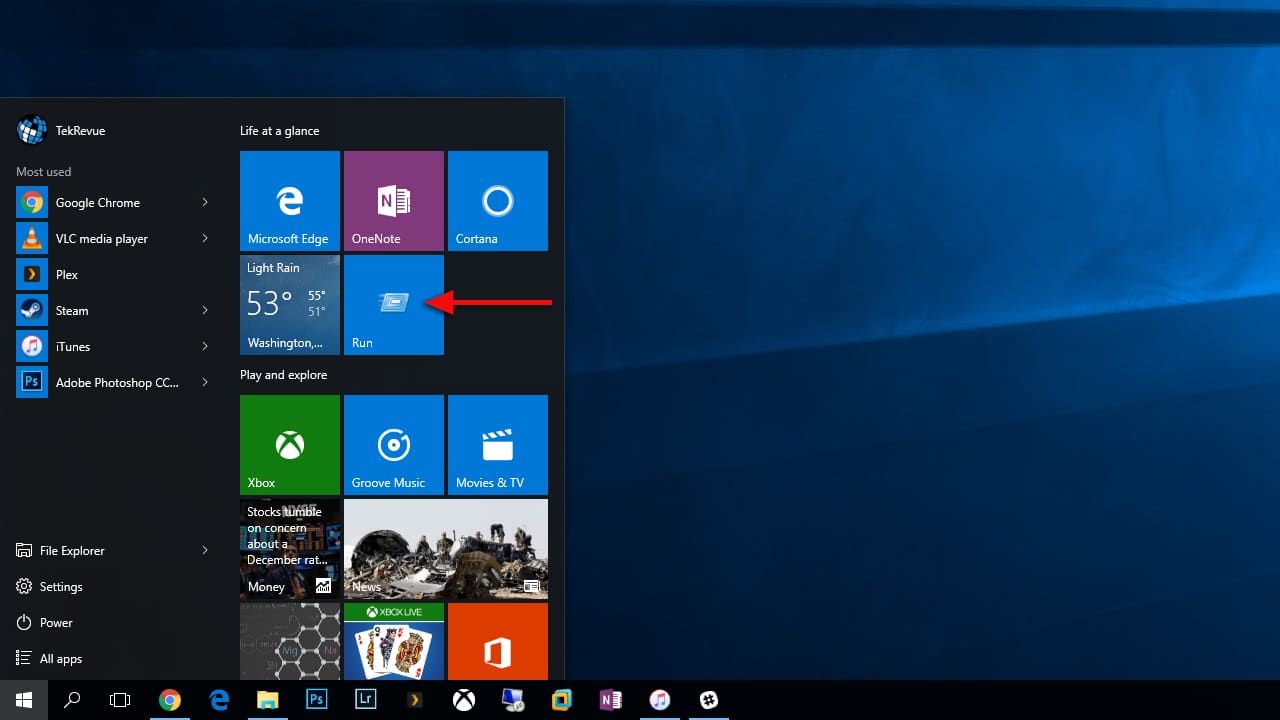The width and height of the screenshot is (1280, 720).
Task: Open Photoshop from the taskbar
Action: coord(317,700)
